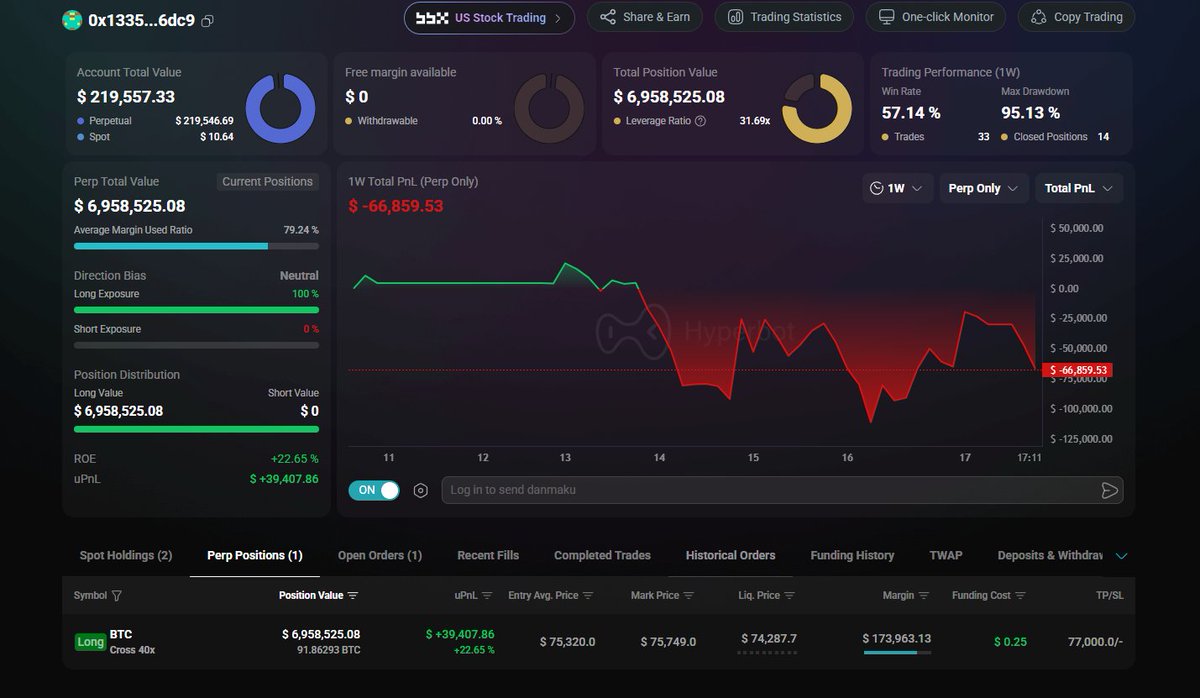The image size is (1200, 698).
Task: Open Historical Orders tab
Action: [730, 555]
